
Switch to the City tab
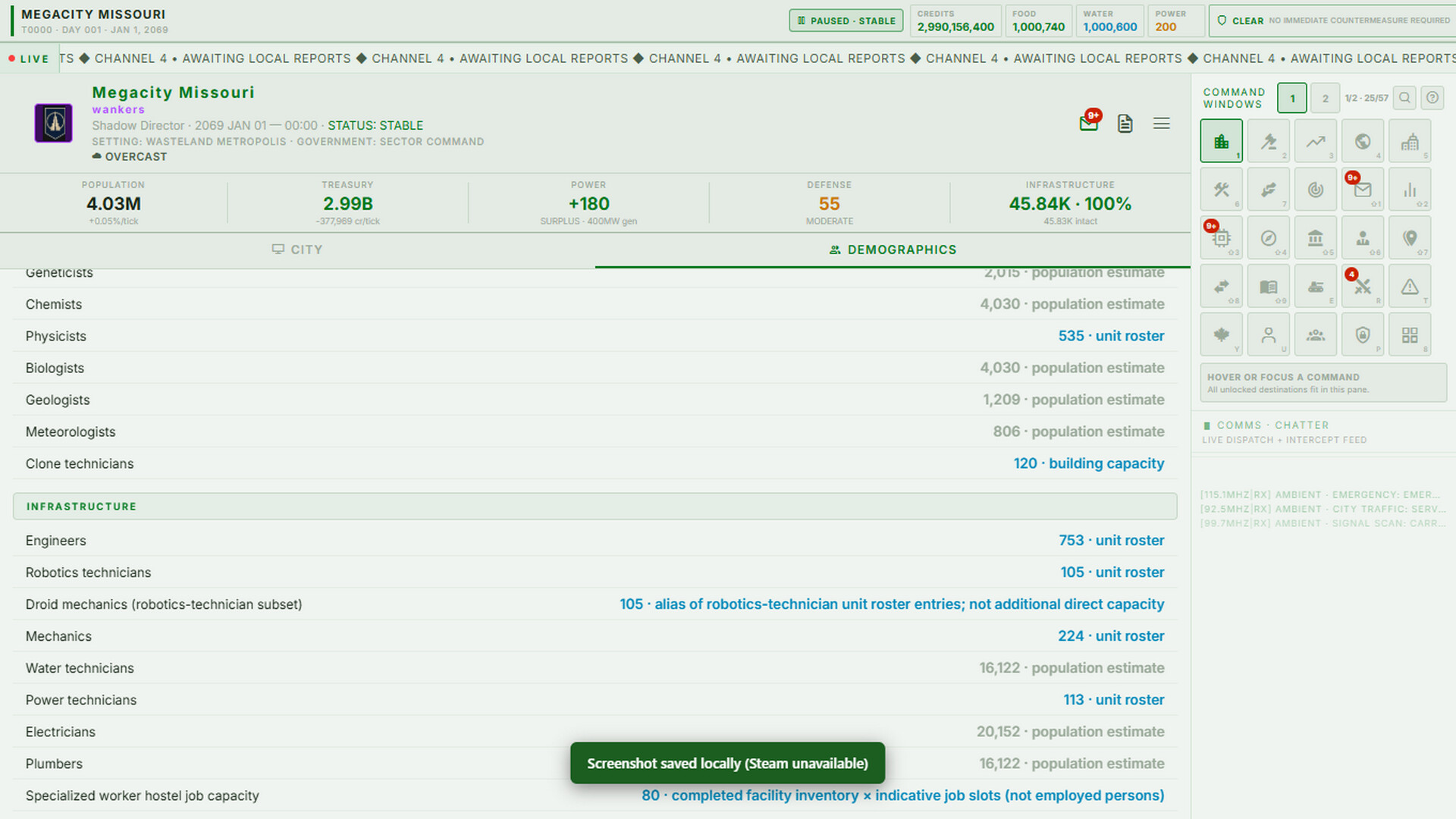click(x=297, y=249)
